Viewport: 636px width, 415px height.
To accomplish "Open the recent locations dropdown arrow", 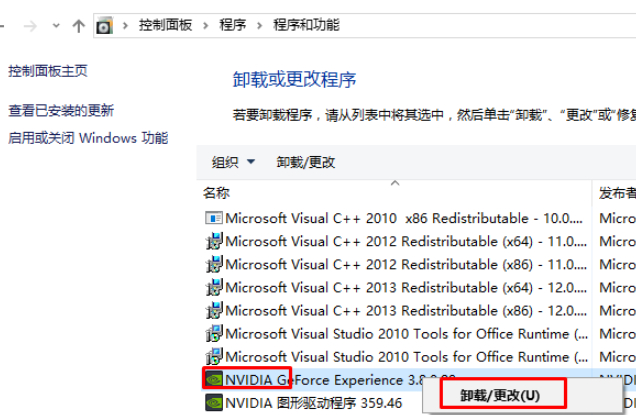I will point(56,26).
